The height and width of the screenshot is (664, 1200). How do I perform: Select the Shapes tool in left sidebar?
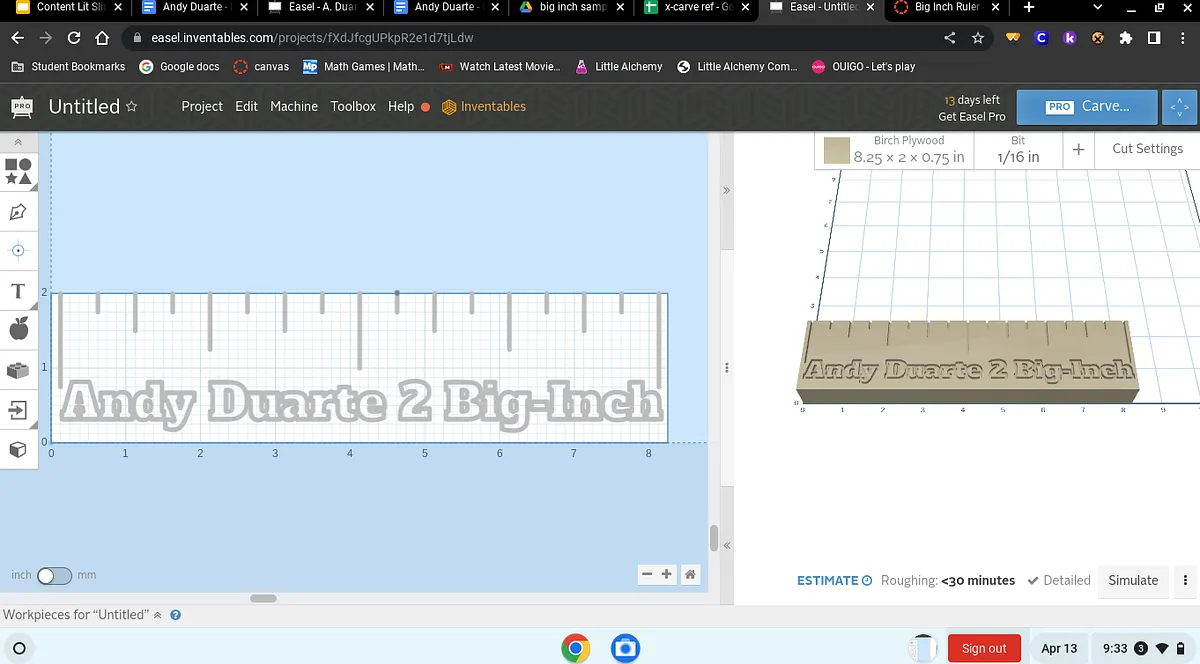point(18,171)
